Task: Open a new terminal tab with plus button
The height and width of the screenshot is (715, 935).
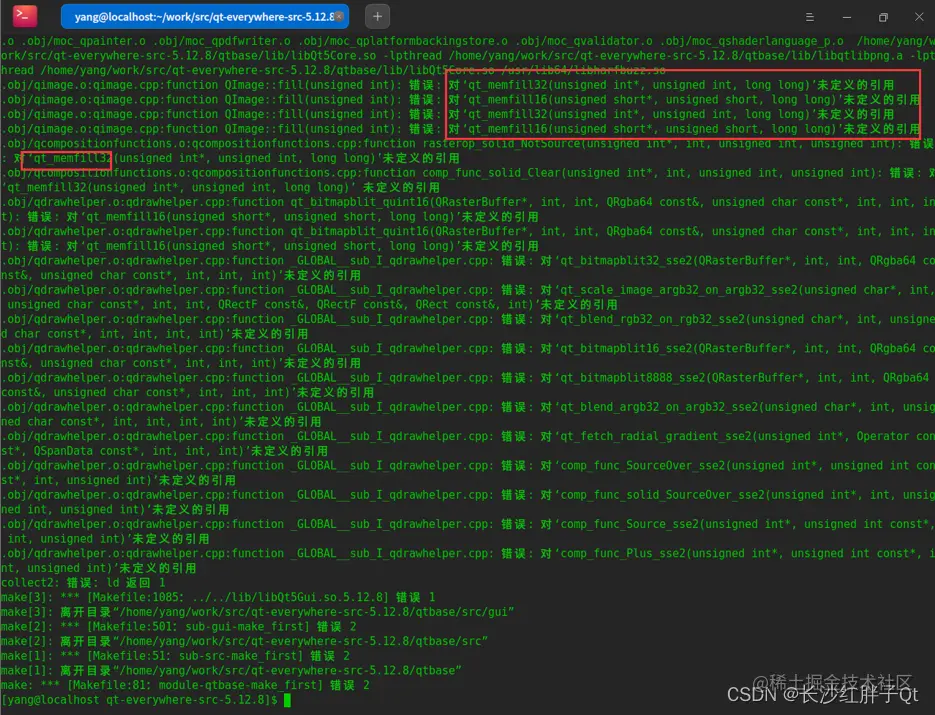Action: pos(377,17)
